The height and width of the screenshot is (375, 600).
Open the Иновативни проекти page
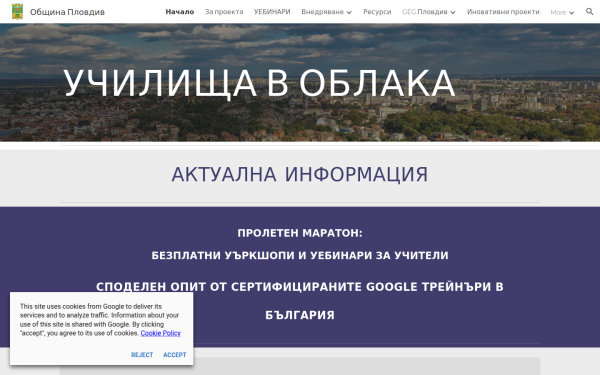[x=503, y=12]
